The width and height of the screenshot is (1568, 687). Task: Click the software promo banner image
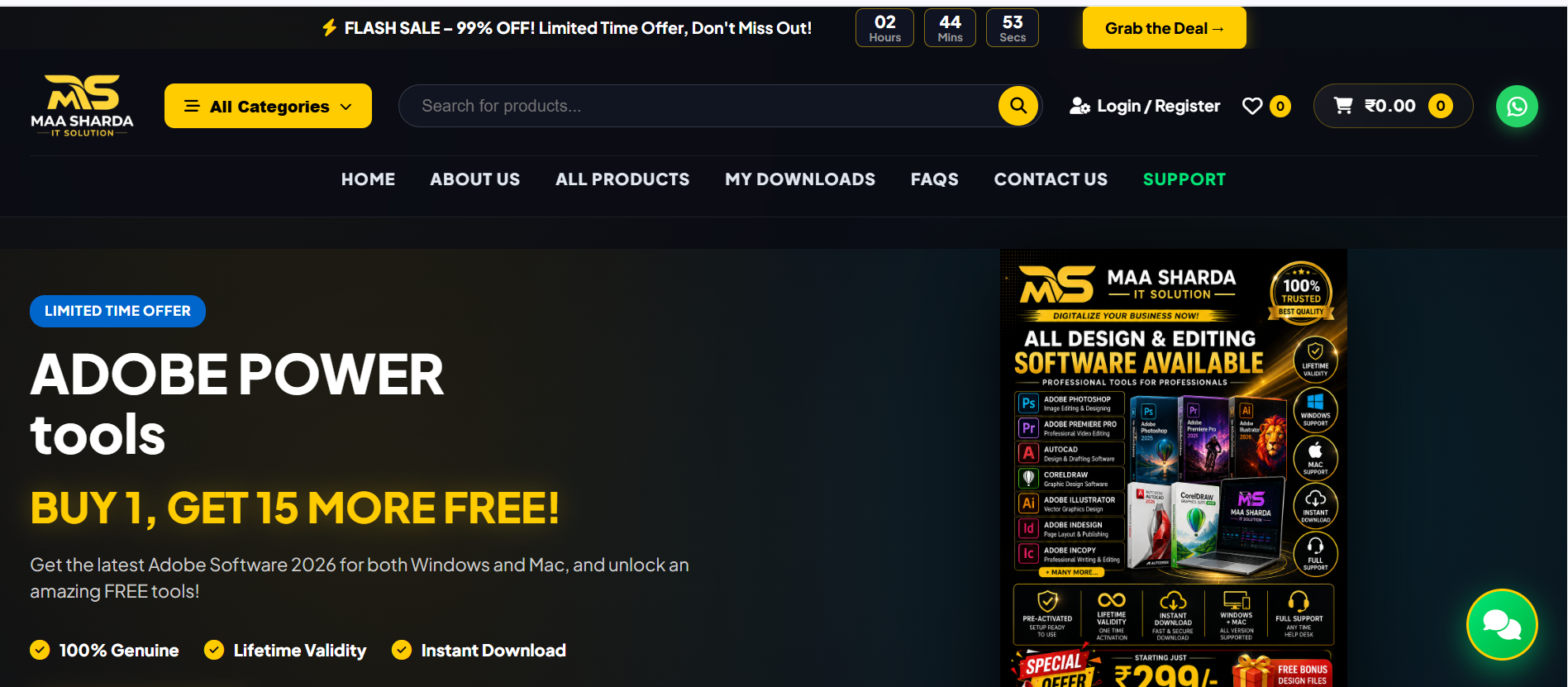point(1174,468)
